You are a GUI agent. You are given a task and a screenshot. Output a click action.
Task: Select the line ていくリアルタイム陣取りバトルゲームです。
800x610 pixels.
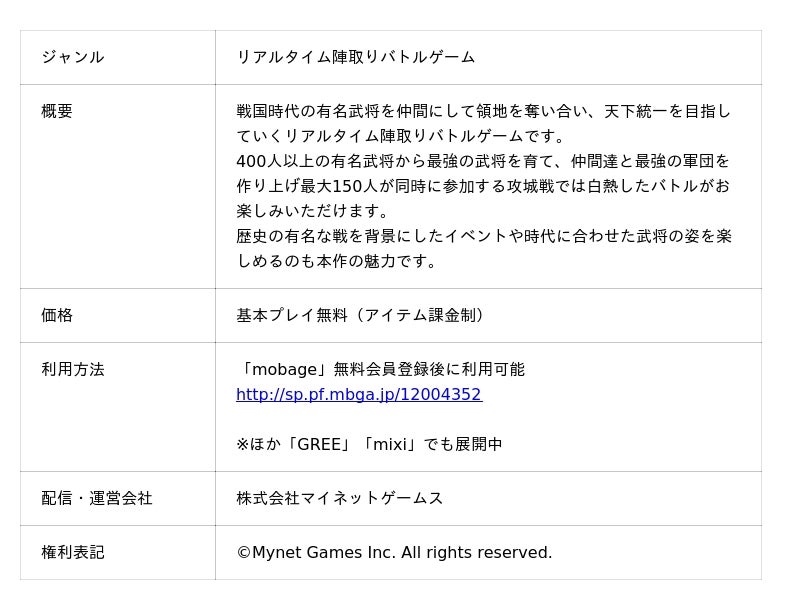(x=401, y=136)
